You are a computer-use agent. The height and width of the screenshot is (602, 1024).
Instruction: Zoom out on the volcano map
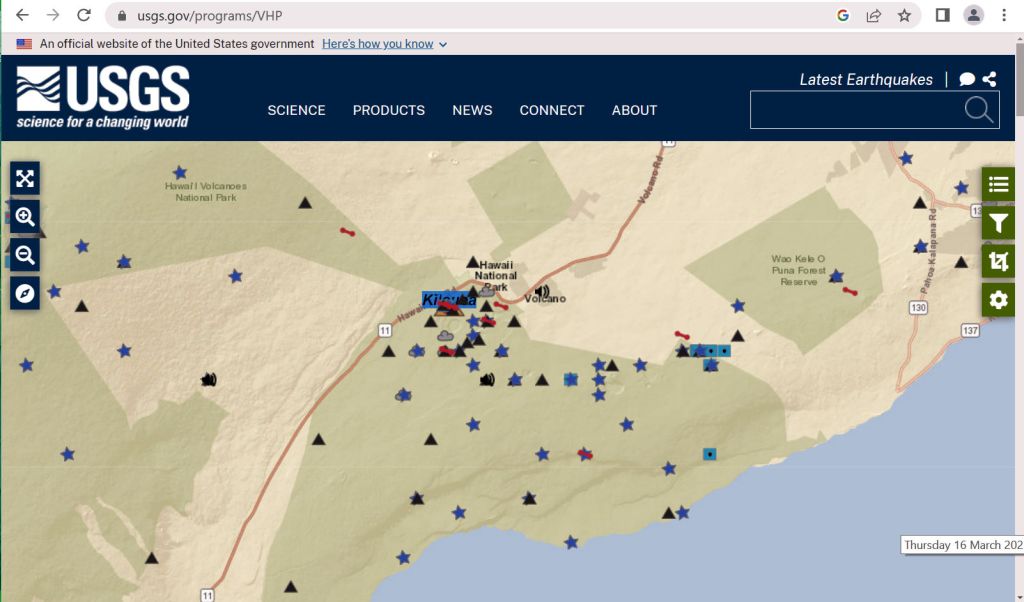(25, 255)
